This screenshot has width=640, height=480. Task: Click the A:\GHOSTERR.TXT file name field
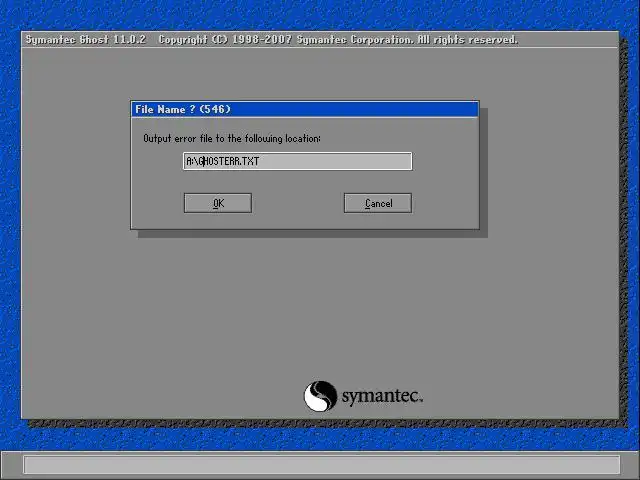coord(298,161)
